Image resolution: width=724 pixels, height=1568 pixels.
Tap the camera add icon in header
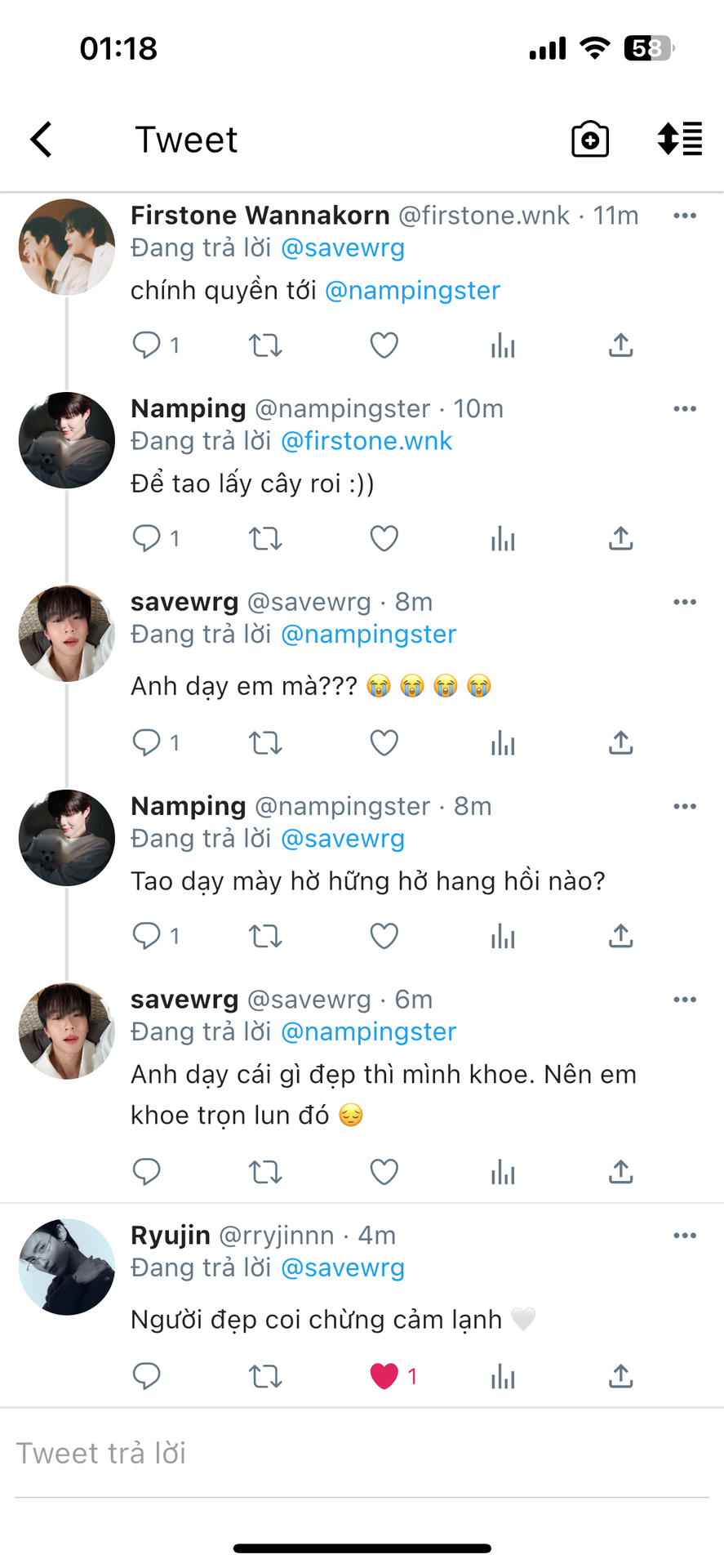point(590,140)
